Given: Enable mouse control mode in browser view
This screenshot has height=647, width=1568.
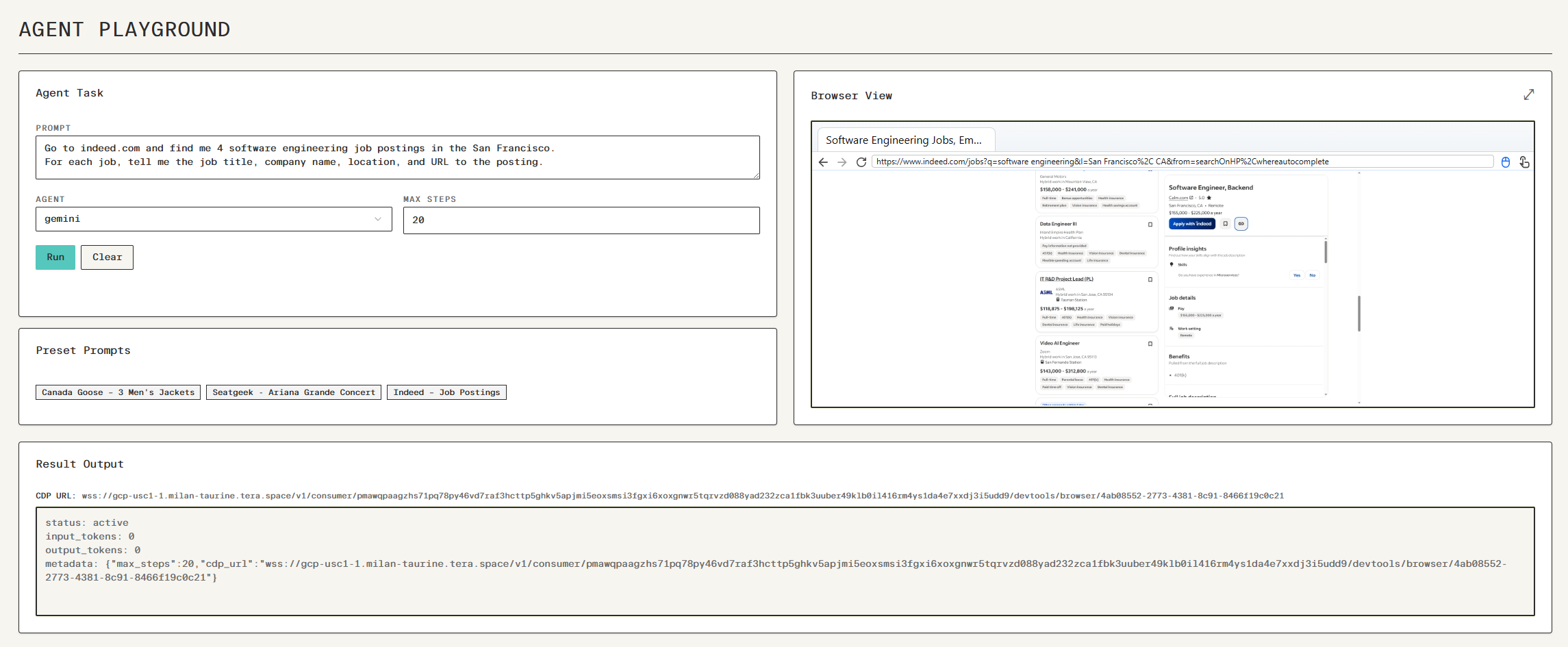Looking at the screenshot, I should point(1505,162).
